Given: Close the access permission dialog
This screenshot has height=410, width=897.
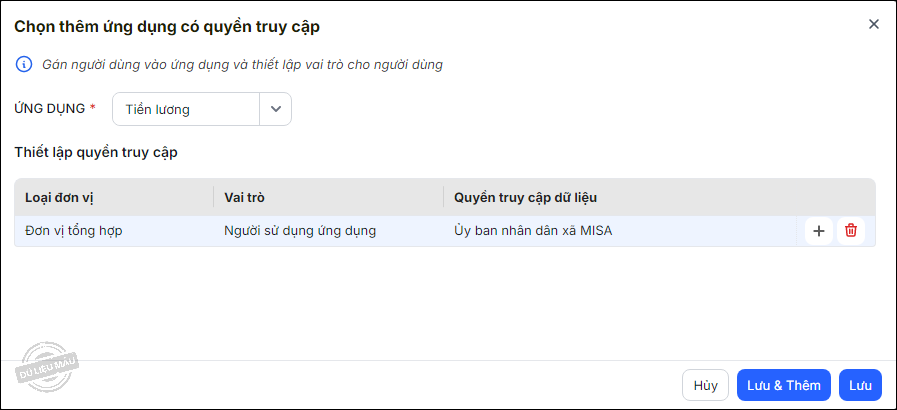Looking at the screenshot, I should point(873,24).
